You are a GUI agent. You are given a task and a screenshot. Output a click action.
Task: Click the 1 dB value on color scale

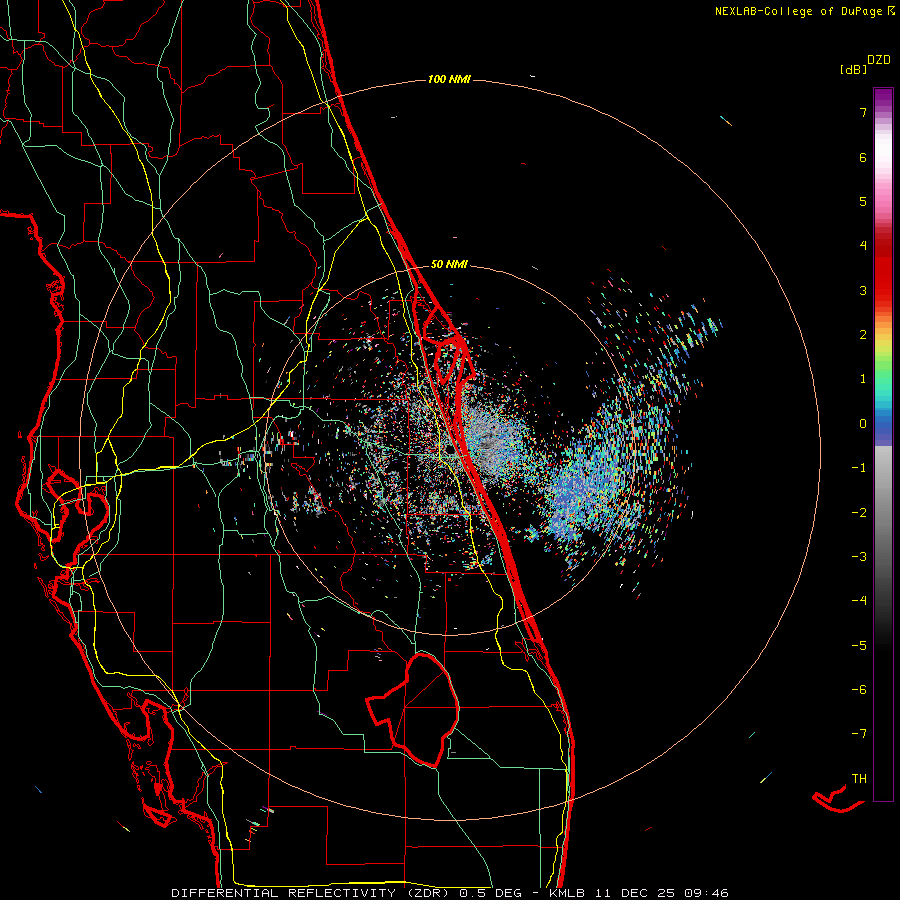click(863, 379)
